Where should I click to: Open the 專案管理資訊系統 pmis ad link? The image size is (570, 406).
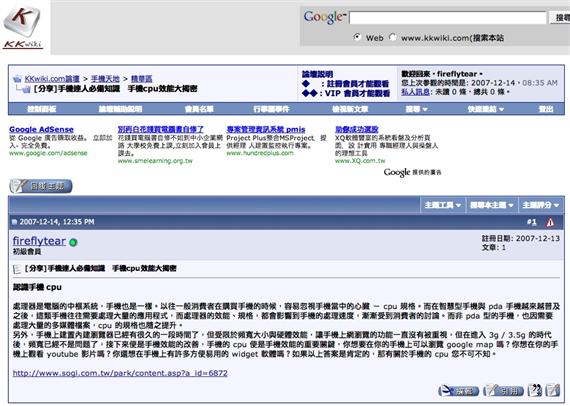tap(266, 129)
